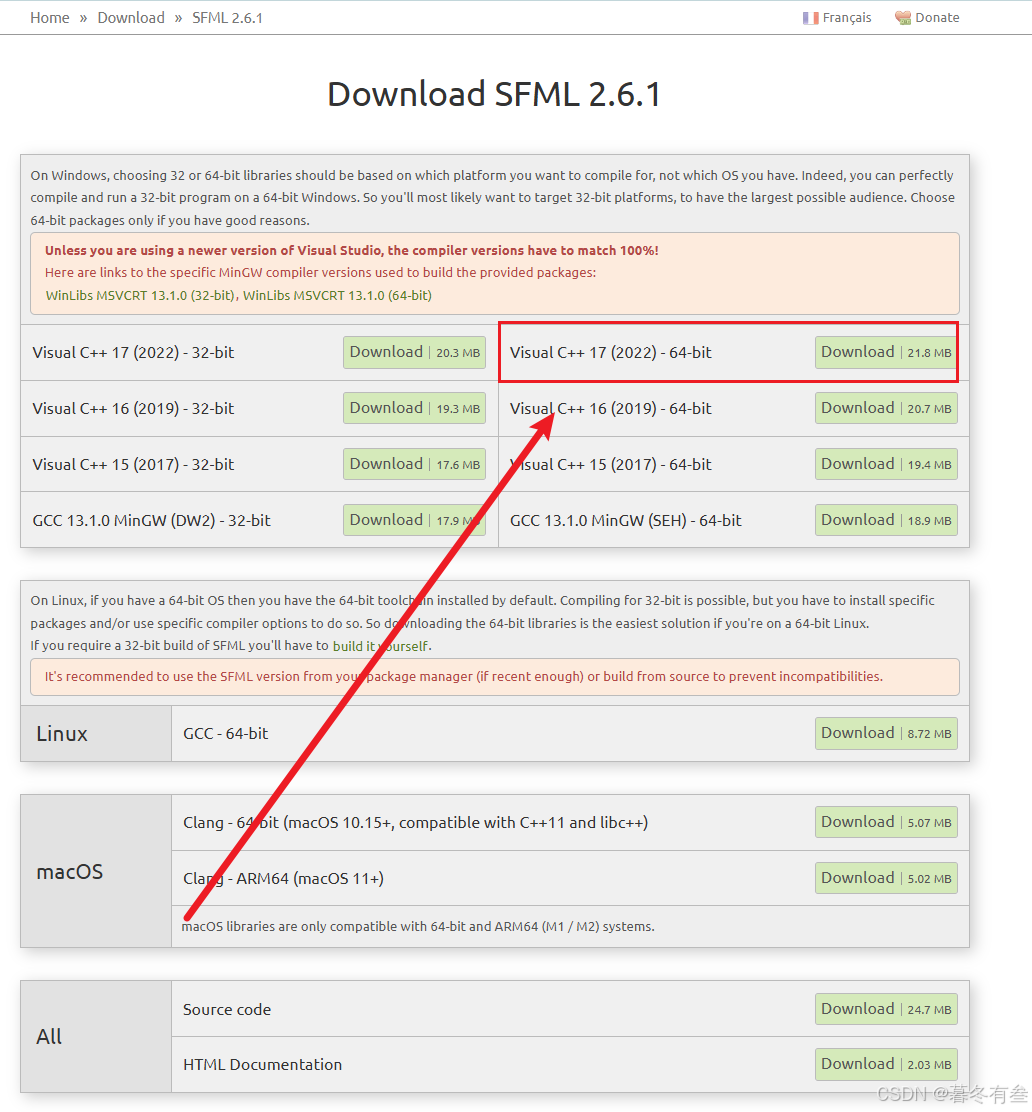The height and width of the screenshot is (1112, 1032).
Task: Click the 'Visual C++ 15 (2017) - 32-bit' label
Action: pyautogui.click(x=133, y=465)
